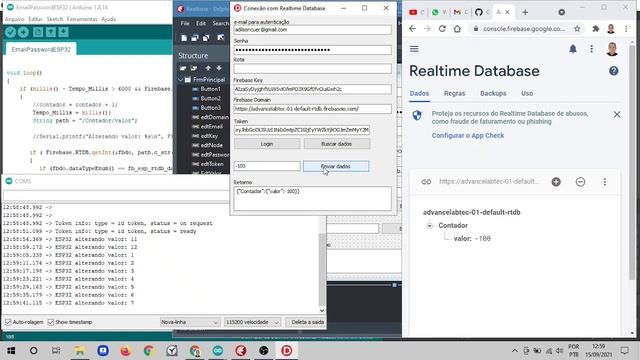
Task: Click the Buscar dados button
Action: (x=336, y=144)
